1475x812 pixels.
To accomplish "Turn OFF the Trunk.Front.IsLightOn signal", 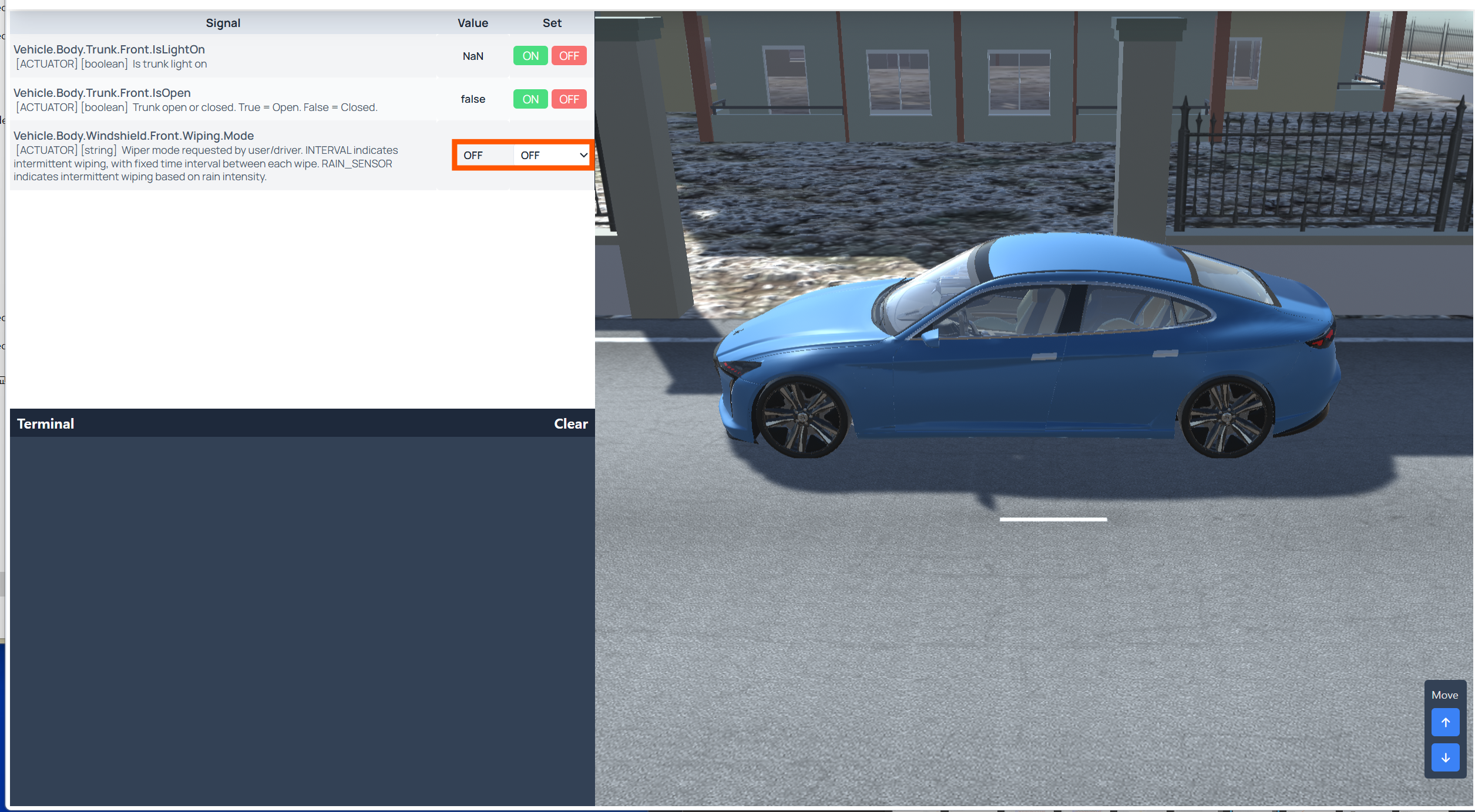I will pyautogui.click(x=568, y=56).
